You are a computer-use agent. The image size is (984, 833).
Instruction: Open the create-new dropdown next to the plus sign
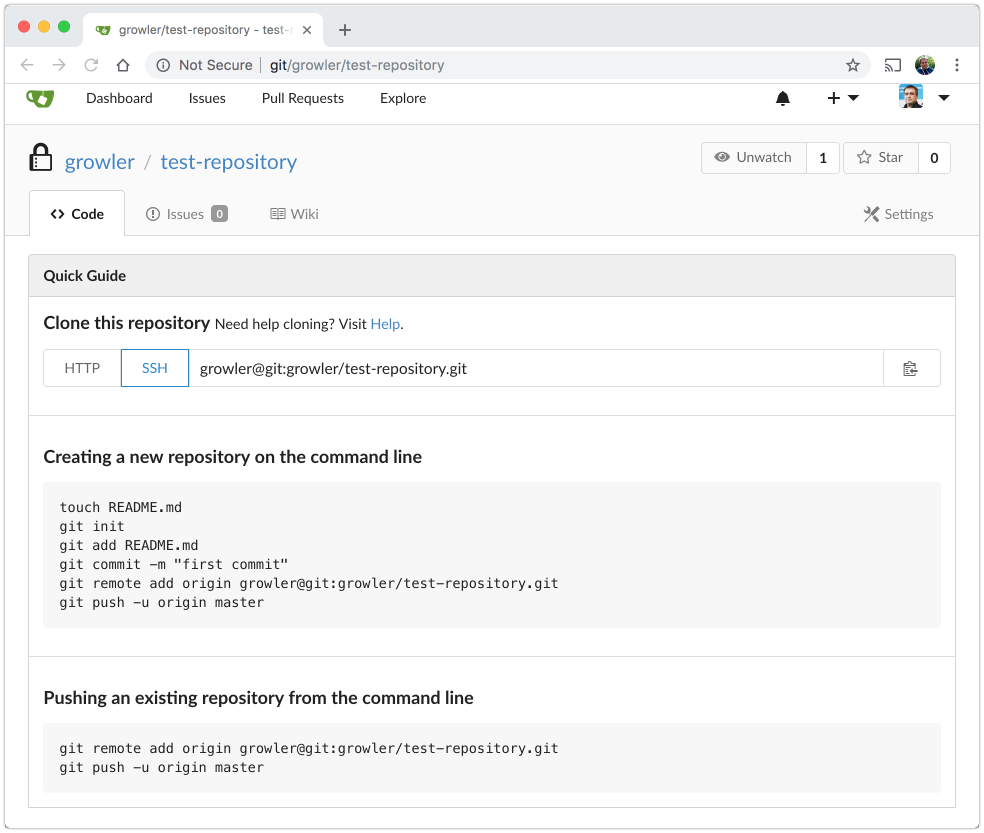pyautogui.click(x=843, y=98)
